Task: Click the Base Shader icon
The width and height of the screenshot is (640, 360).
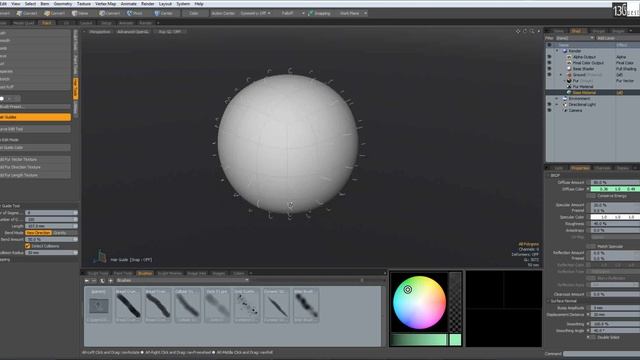Action: click(569, 69)
